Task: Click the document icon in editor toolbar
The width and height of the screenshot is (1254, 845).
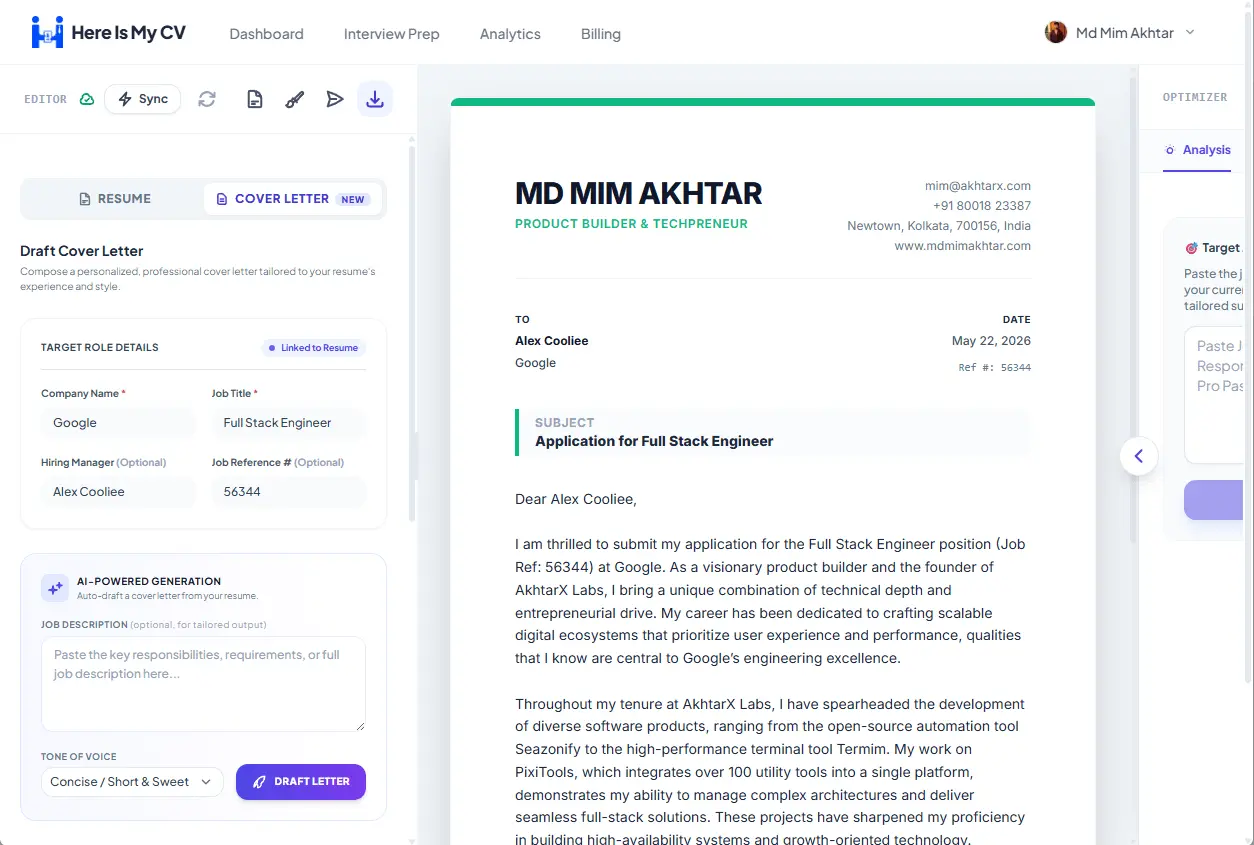Action: (x=255, y=99)
